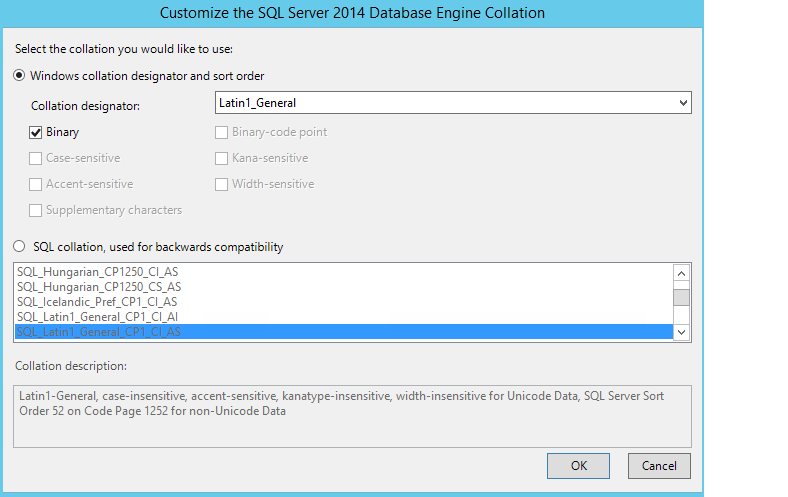The image size is (788, 497).
Task: Uncheck the Binary checkbox
Action: 35,133
